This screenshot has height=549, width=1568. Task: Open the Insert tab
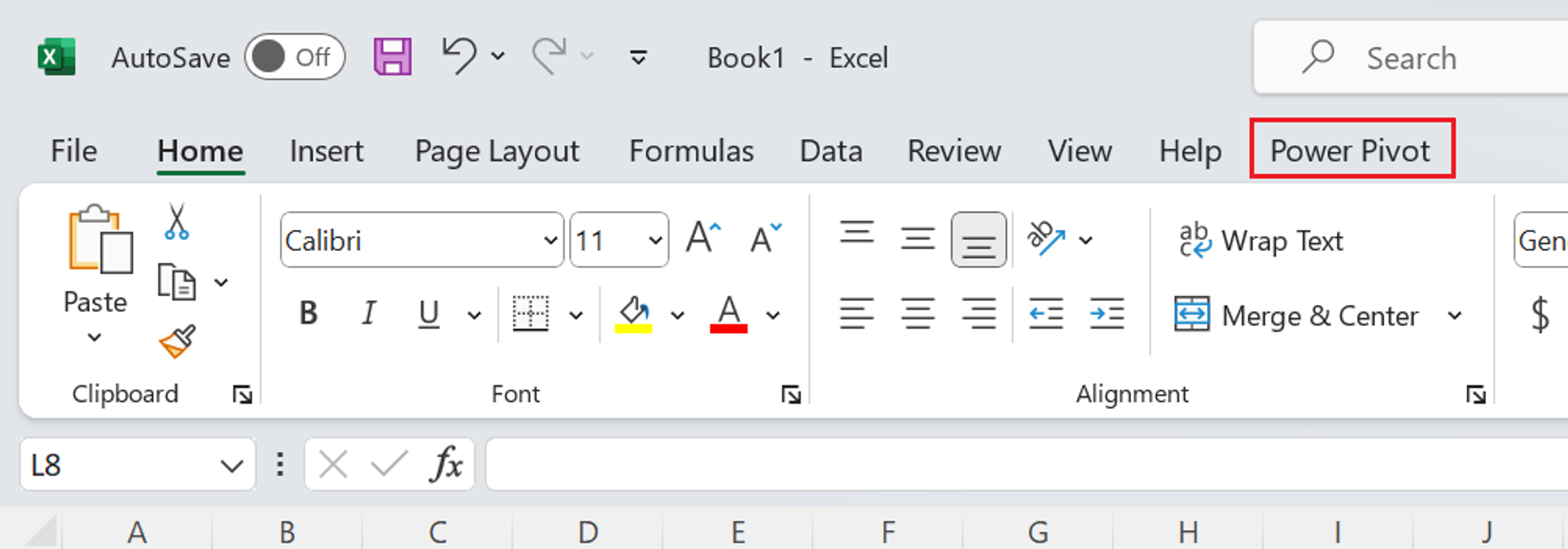pos(326,150)
